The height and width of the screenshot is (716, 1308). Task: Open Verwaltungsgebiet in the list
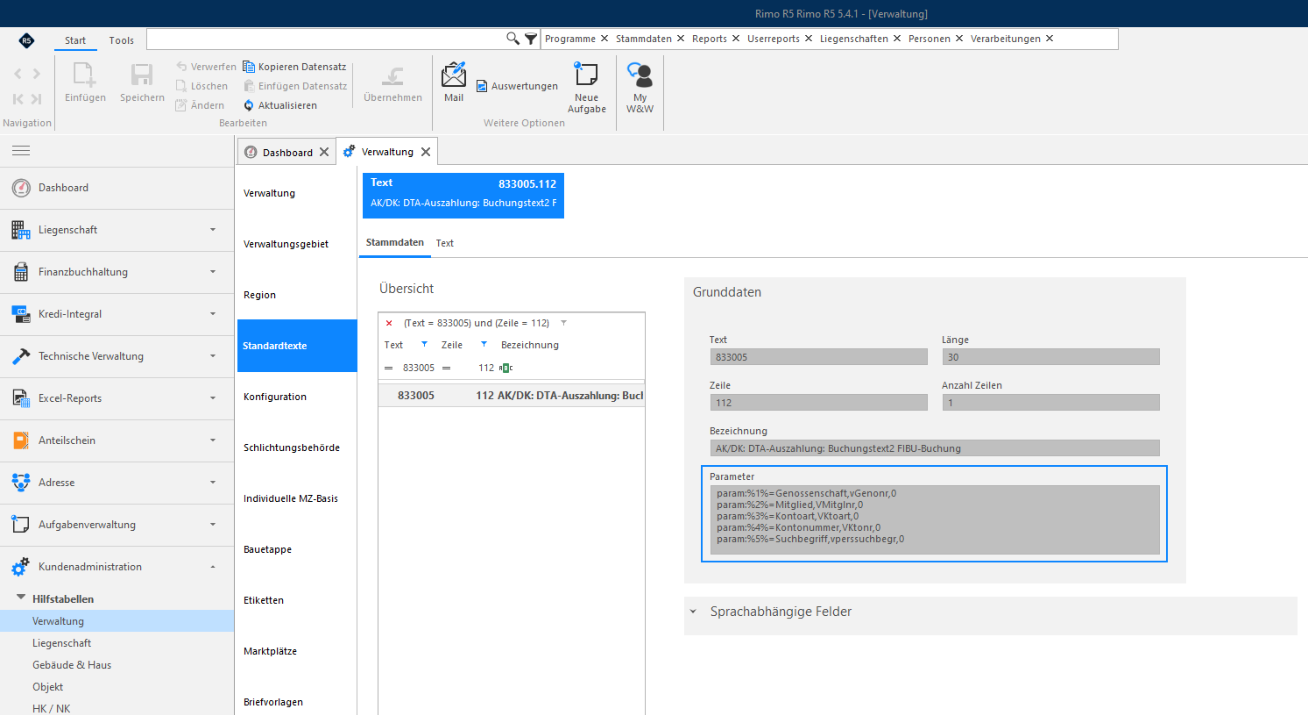(x=297, y=244)
